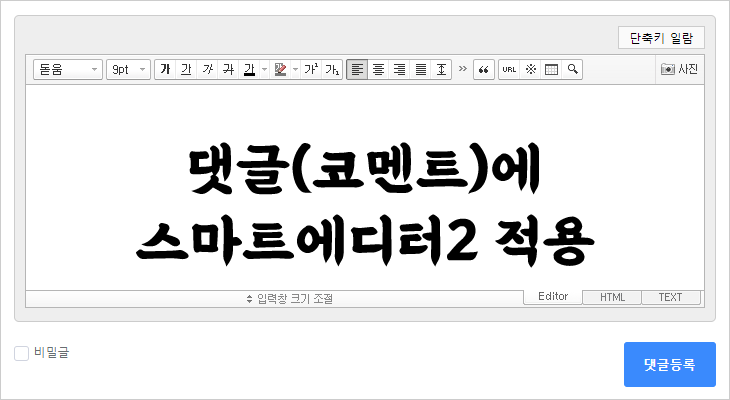The width and height of the screenshot is (730, 400).
Task: Switch to the HTML tab
Action: pyautogui.click(x=612, y=297)
